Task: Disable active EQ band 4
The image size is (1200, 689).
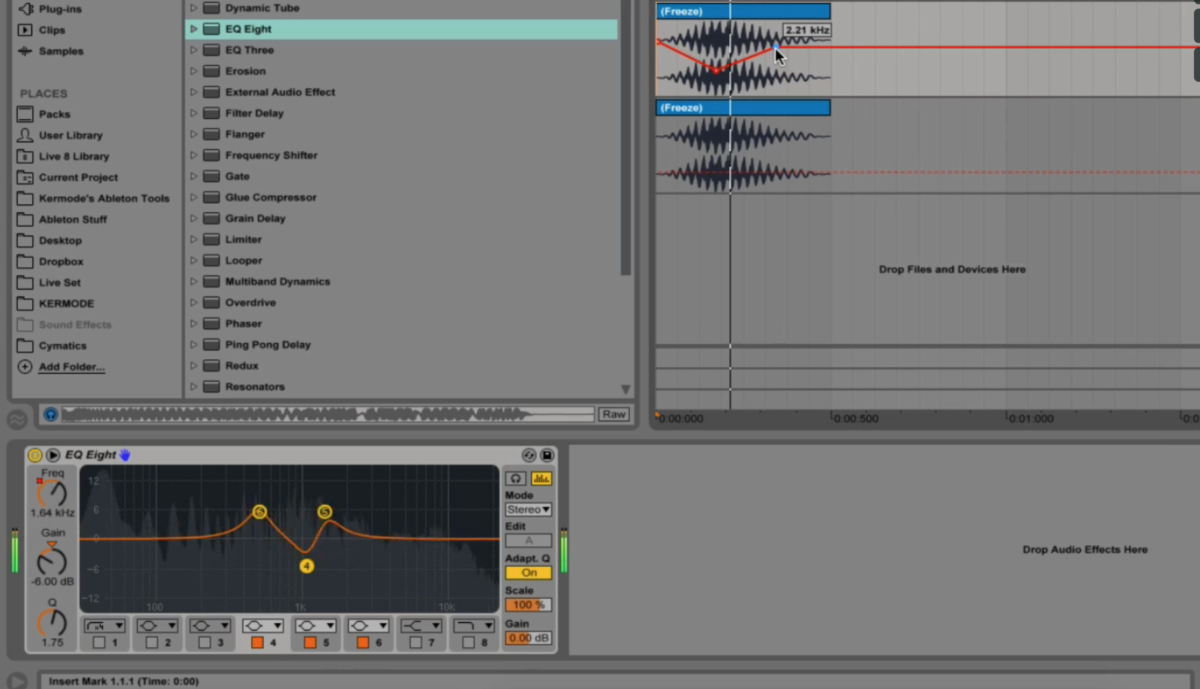Action: tap(257, 643)
